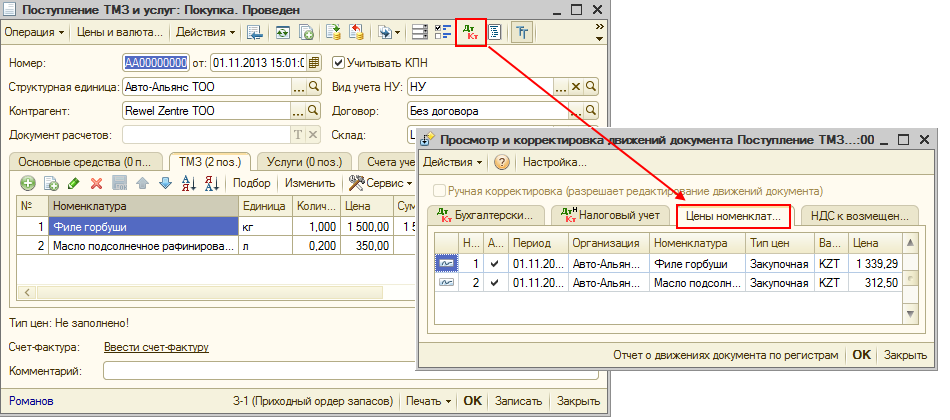The image size is (950, 420).
Task: Click the green add row icon
Action: point(26,183)
